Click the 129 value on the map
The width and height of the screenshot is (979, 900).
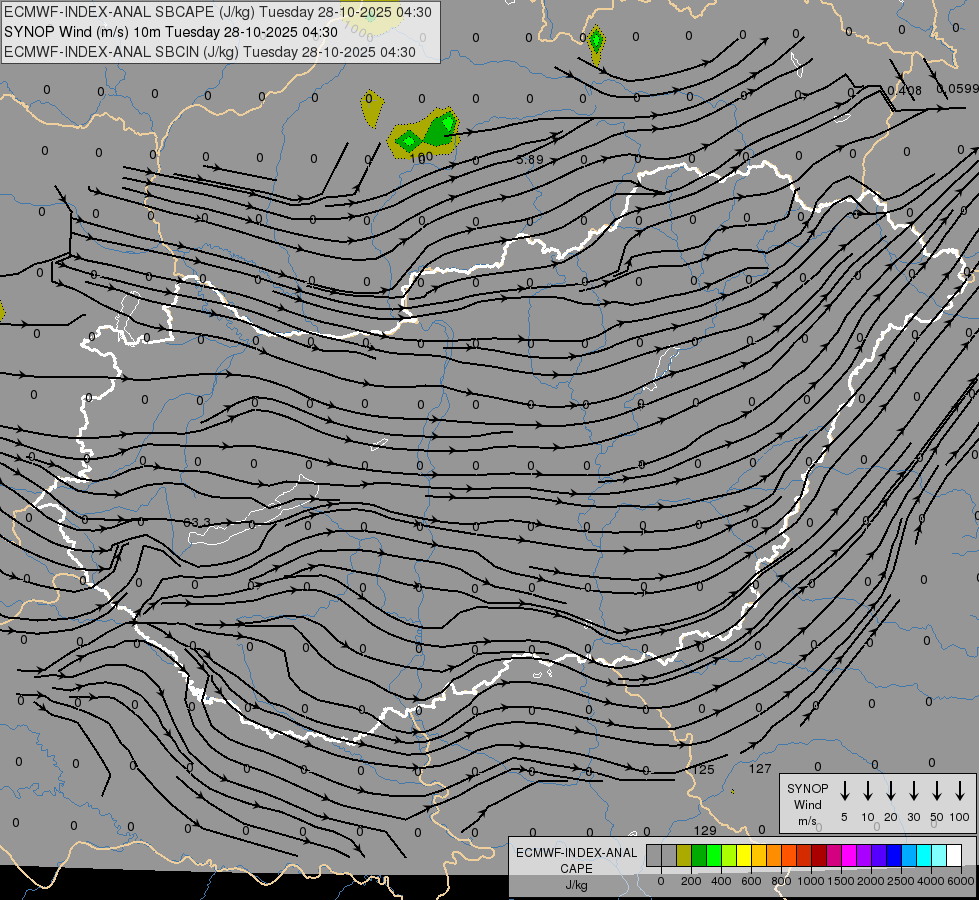tap(705, 831)
